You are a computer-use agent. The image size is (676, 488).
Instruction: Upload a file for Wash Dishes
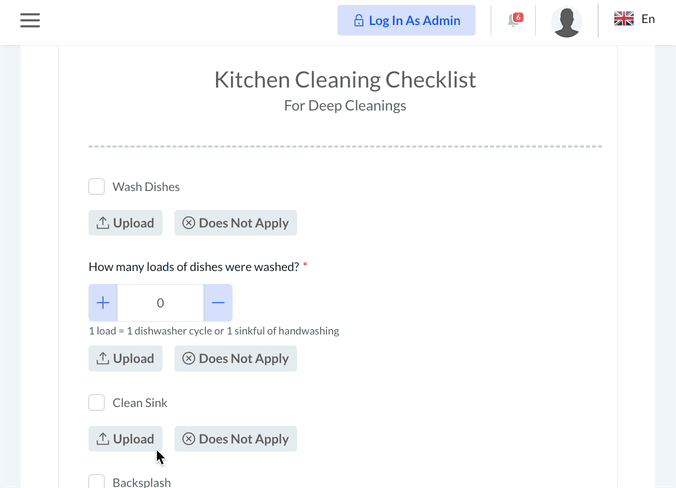[x=125, y=223]
